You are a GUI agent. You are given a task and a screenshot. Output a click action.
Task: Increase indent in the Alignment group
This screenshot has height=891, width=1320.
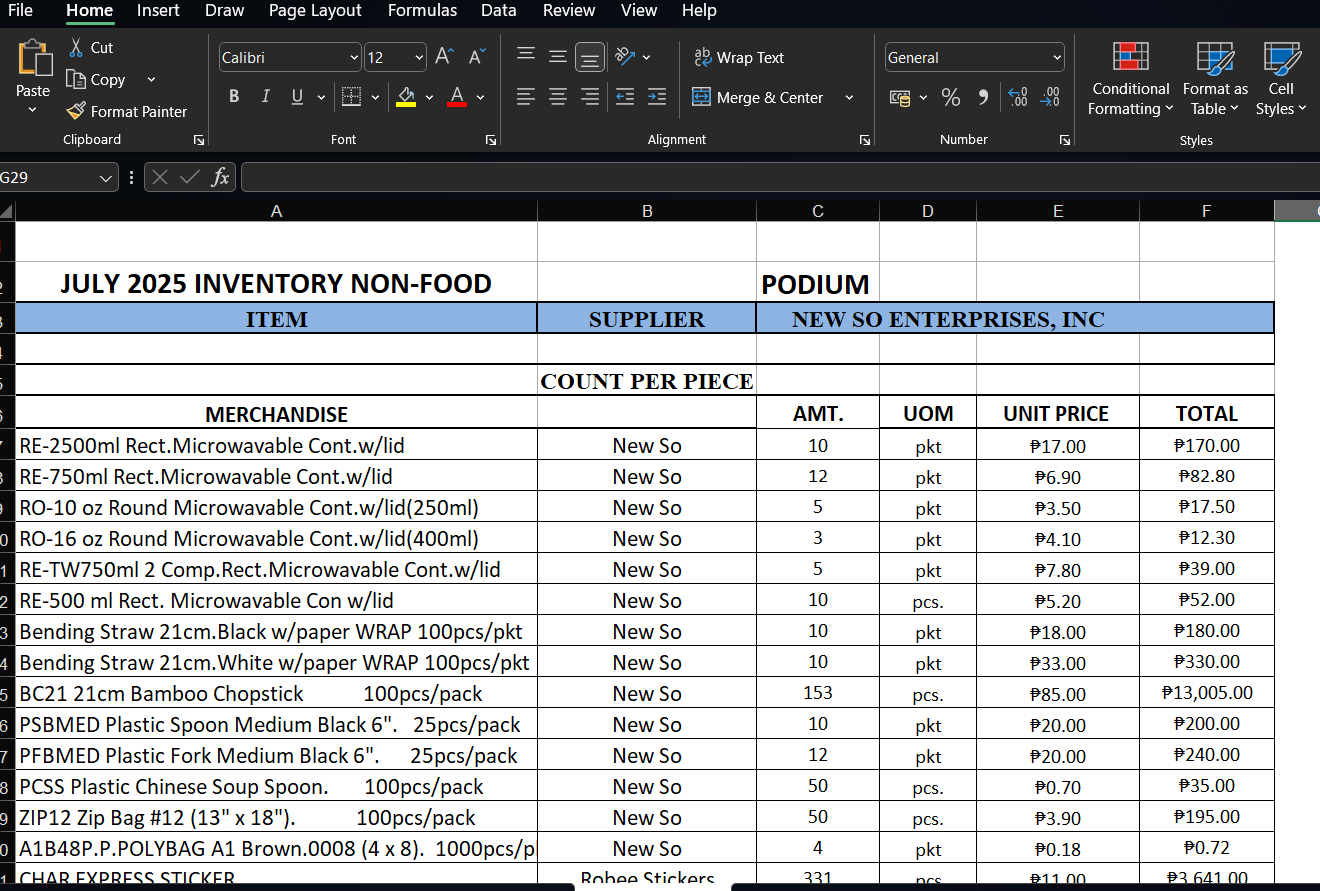pos(657,97)
